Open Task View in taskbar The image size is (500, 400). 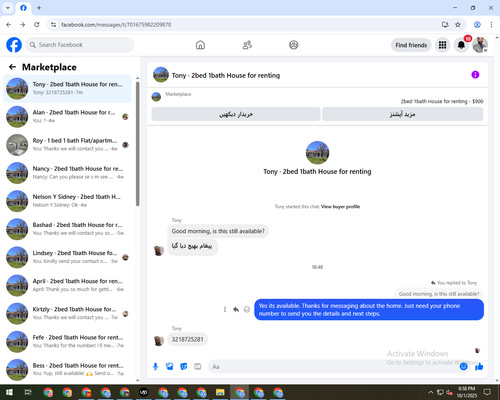tap(28, 392)
